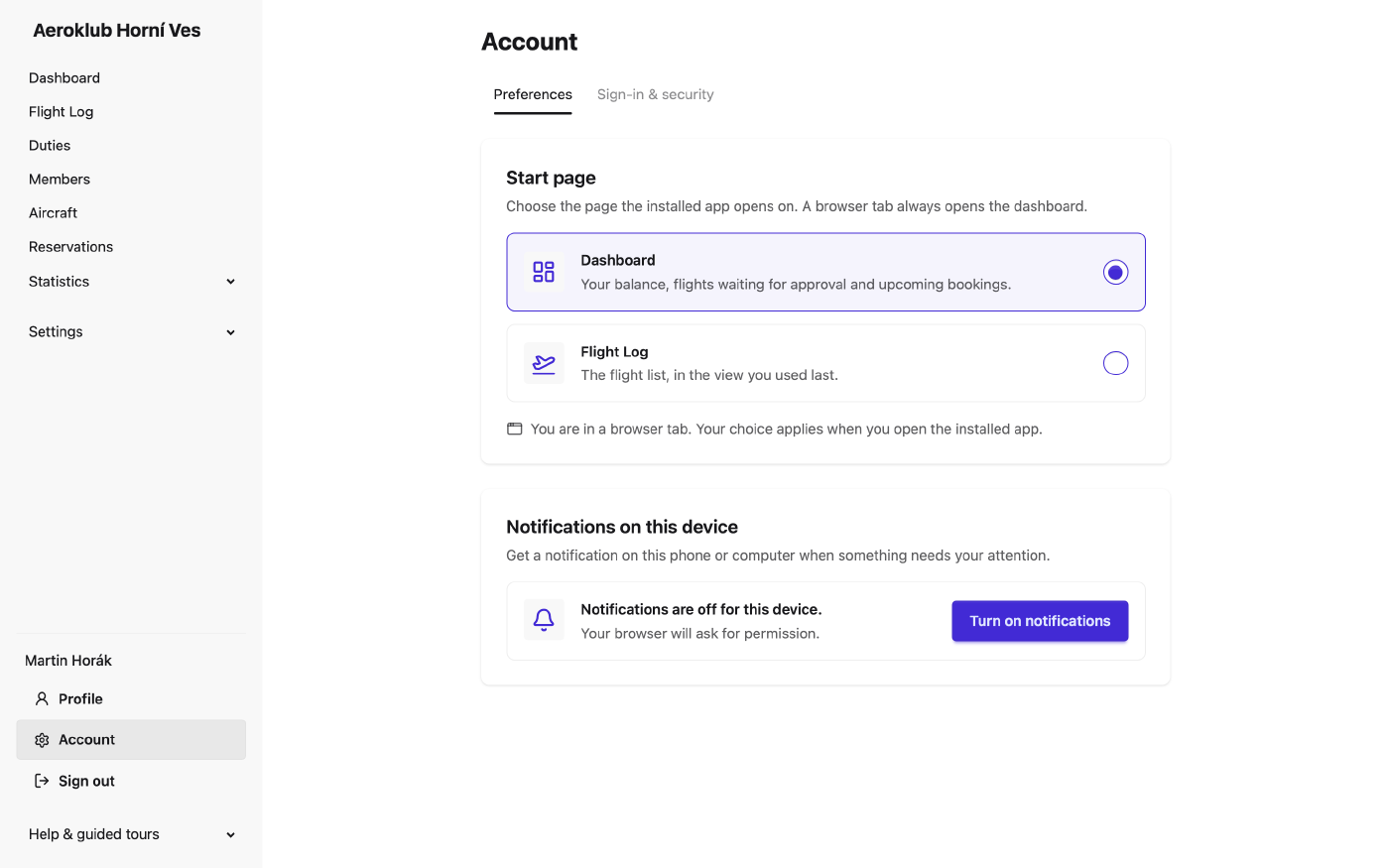Select Flight Log start page radio
This screenshot has width=1389, height=868.
(x=1115, y=363)
